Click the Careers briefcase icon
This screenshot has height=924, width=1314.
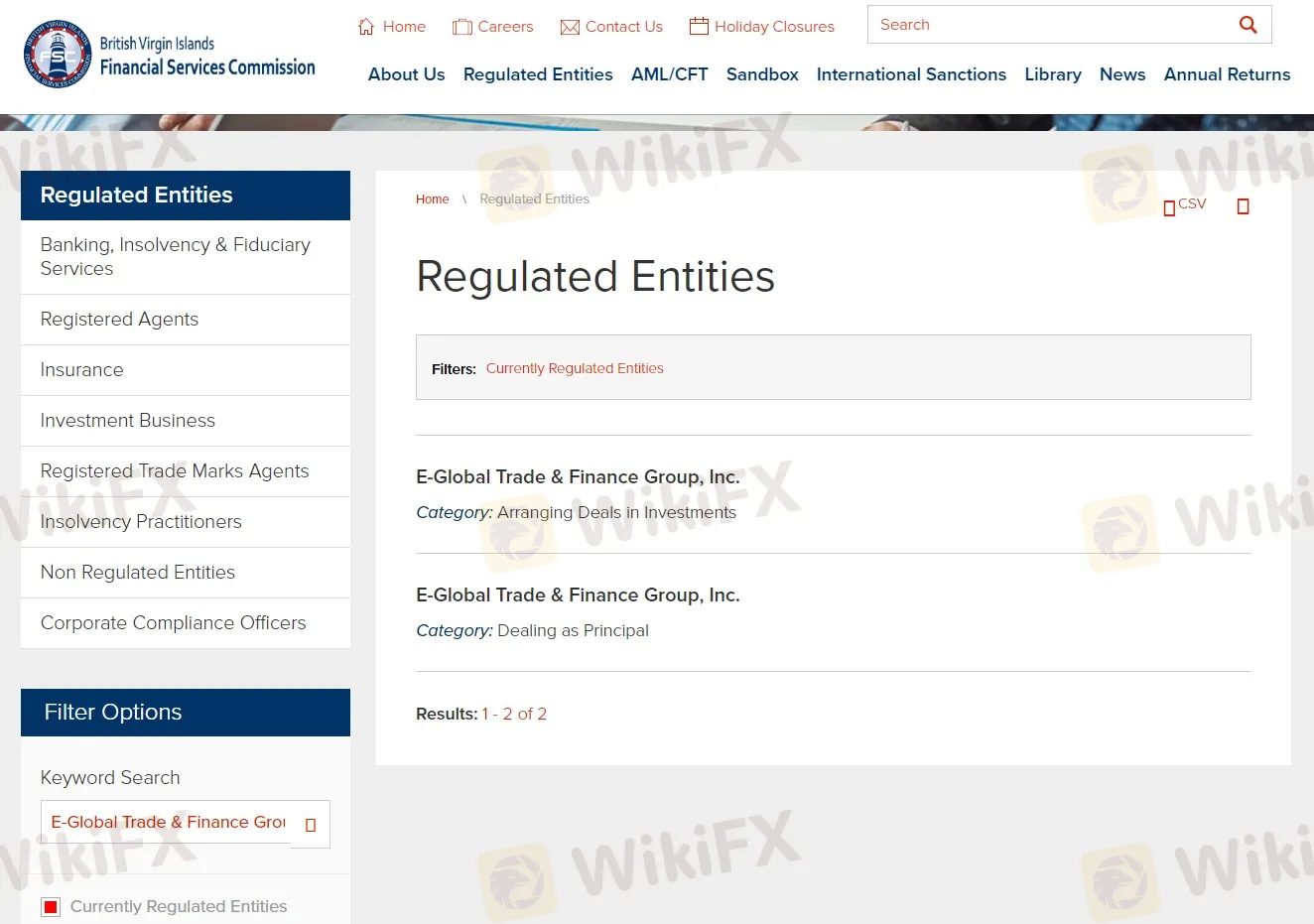(461, 27)
